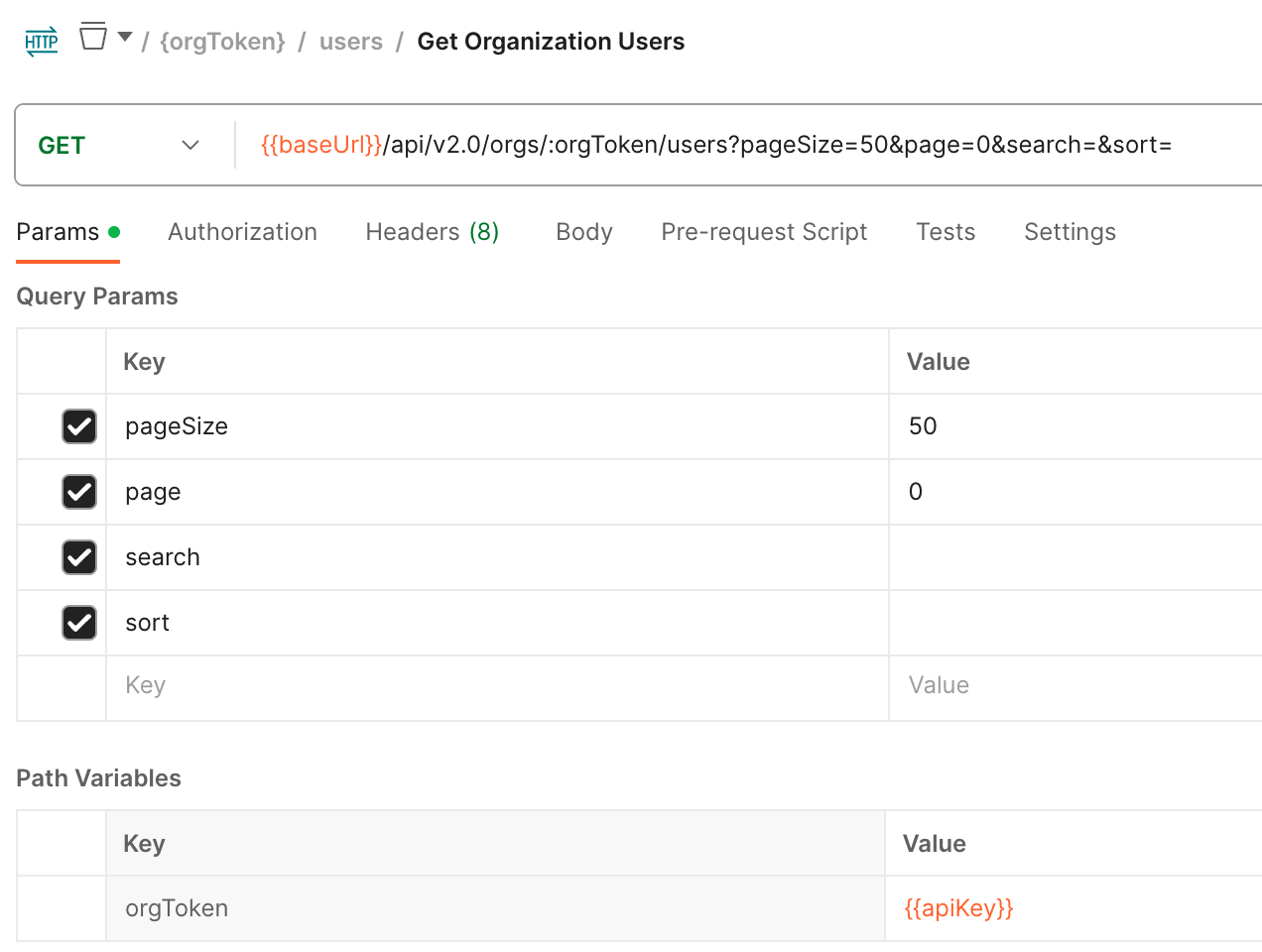This screenshot has height=952, width=1262.
Task: Disable the page query parameter checkbox
Action: 79,492
